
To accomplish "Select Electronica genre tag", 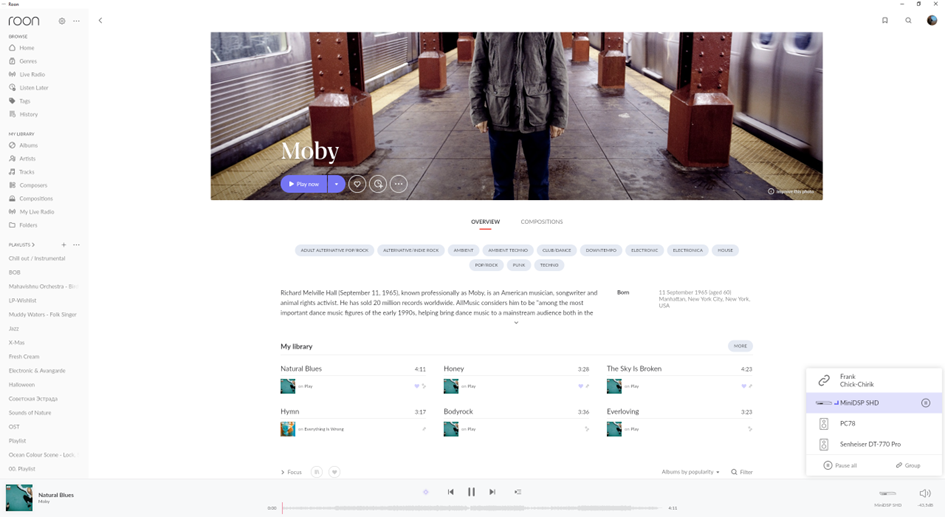I will 688,250.
